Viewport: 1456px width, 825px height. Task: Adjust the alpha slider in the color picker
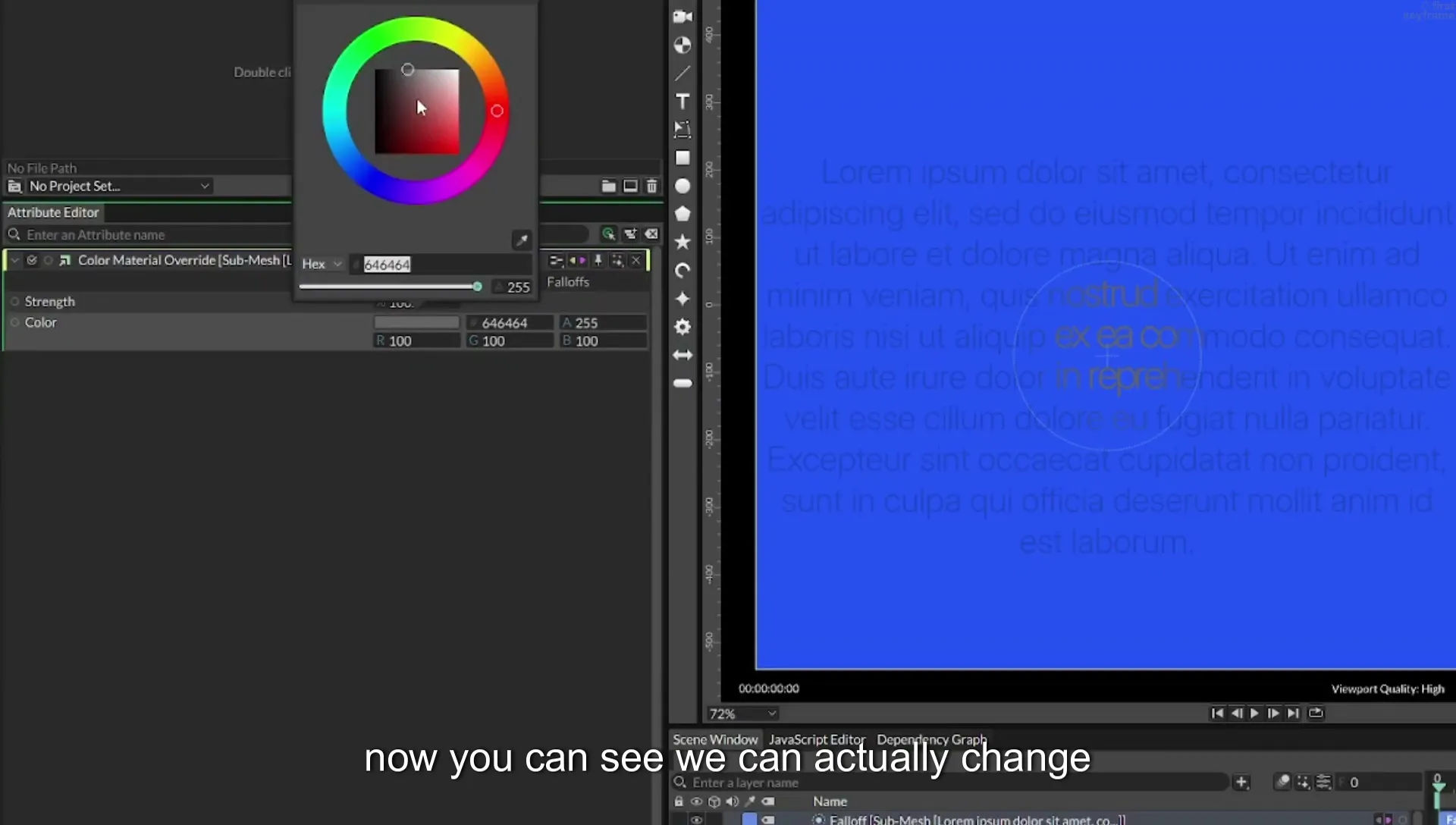(x=391, y=287)
